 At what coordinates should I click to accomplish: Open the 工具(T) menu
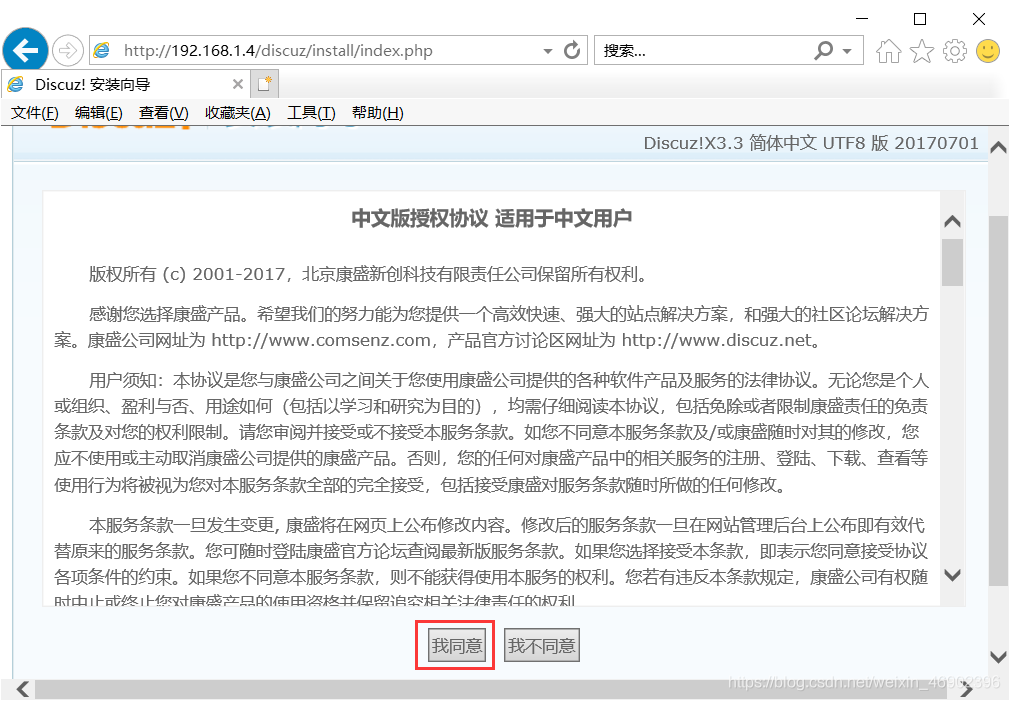click(x=311, y=113)
